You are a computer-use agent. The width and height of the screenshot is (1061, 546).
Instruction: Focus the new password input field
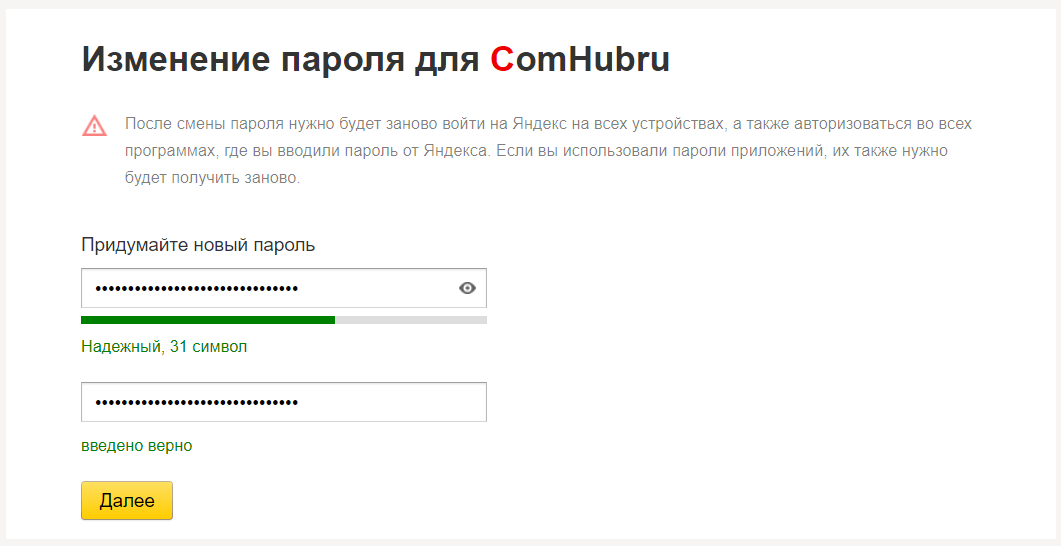284,288
